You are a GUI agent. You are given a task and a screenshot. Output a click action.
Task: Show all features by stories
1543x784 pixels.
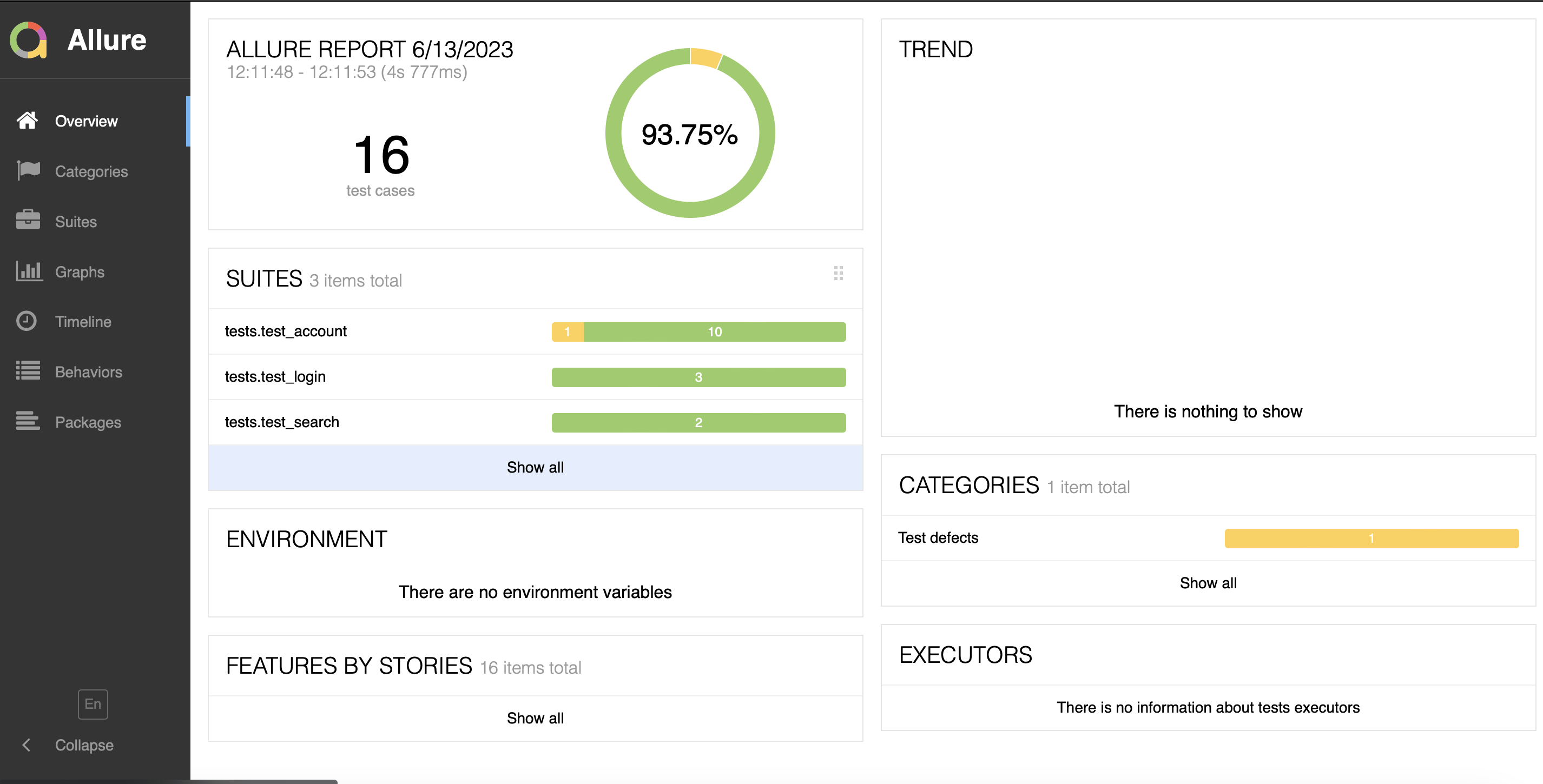coord(535,717)
